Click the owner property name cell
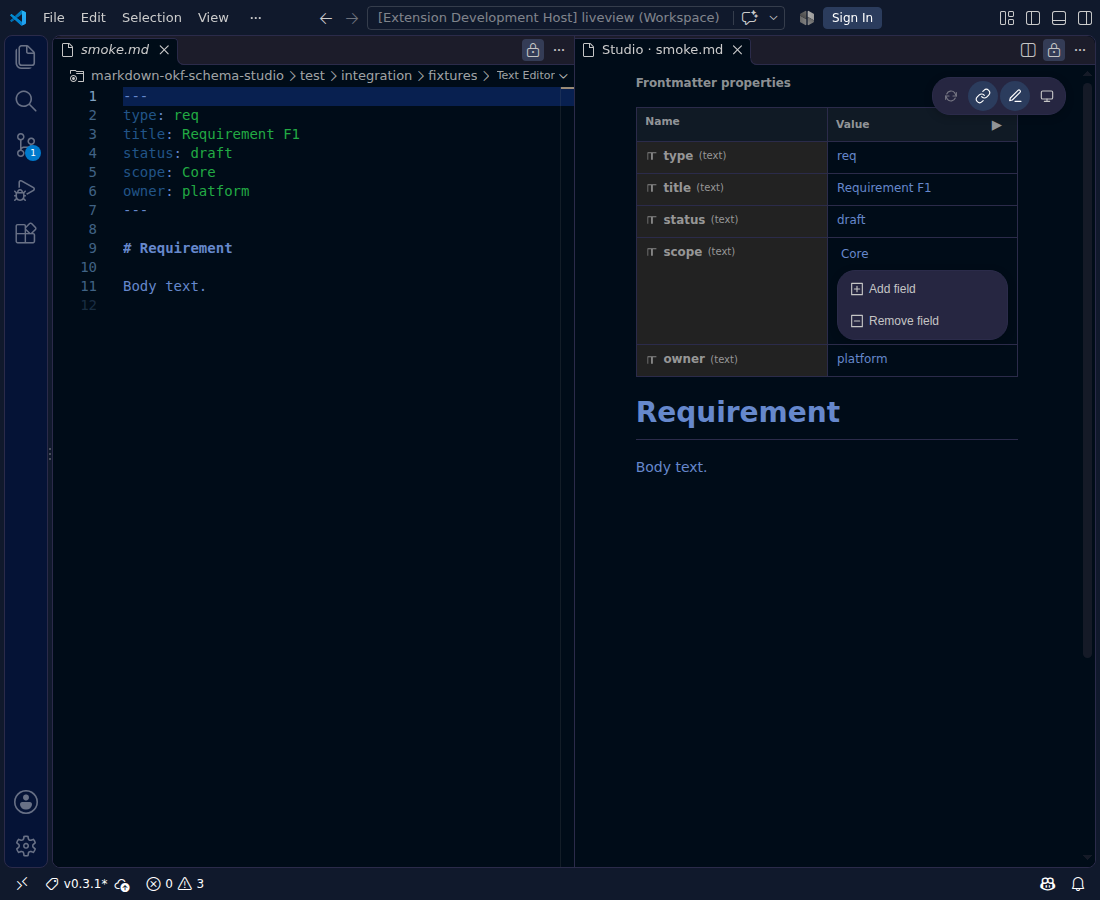The width and height of the screenshot is (1100, 900). [x=732, y=360]
